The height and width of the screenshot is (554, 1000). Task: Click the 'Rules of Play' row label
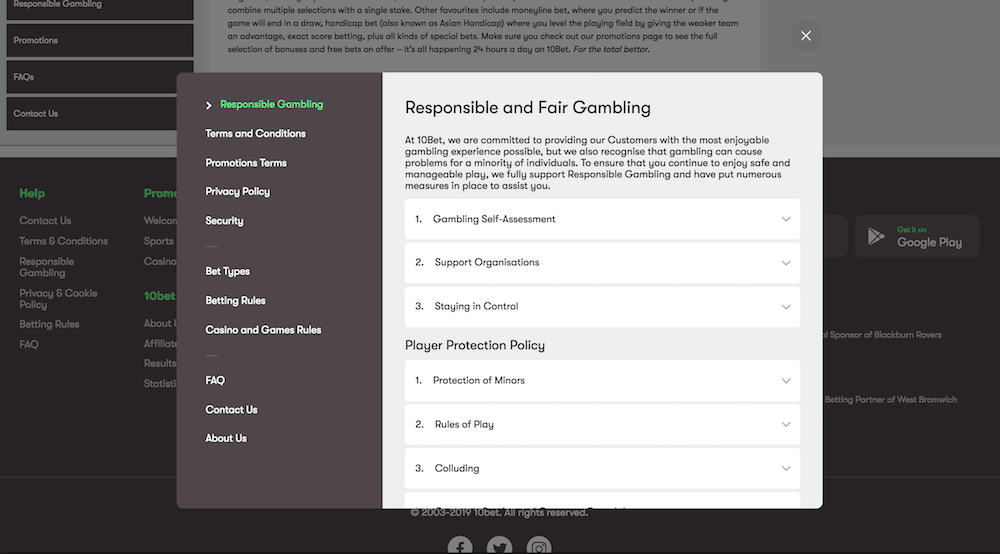(x=464, y=425)
